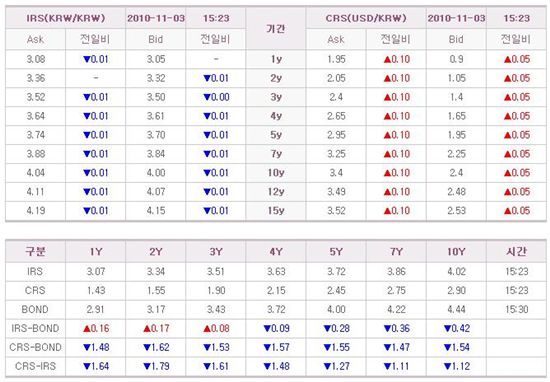Click CRS Ask value 1.95

(x=336, y=59)
